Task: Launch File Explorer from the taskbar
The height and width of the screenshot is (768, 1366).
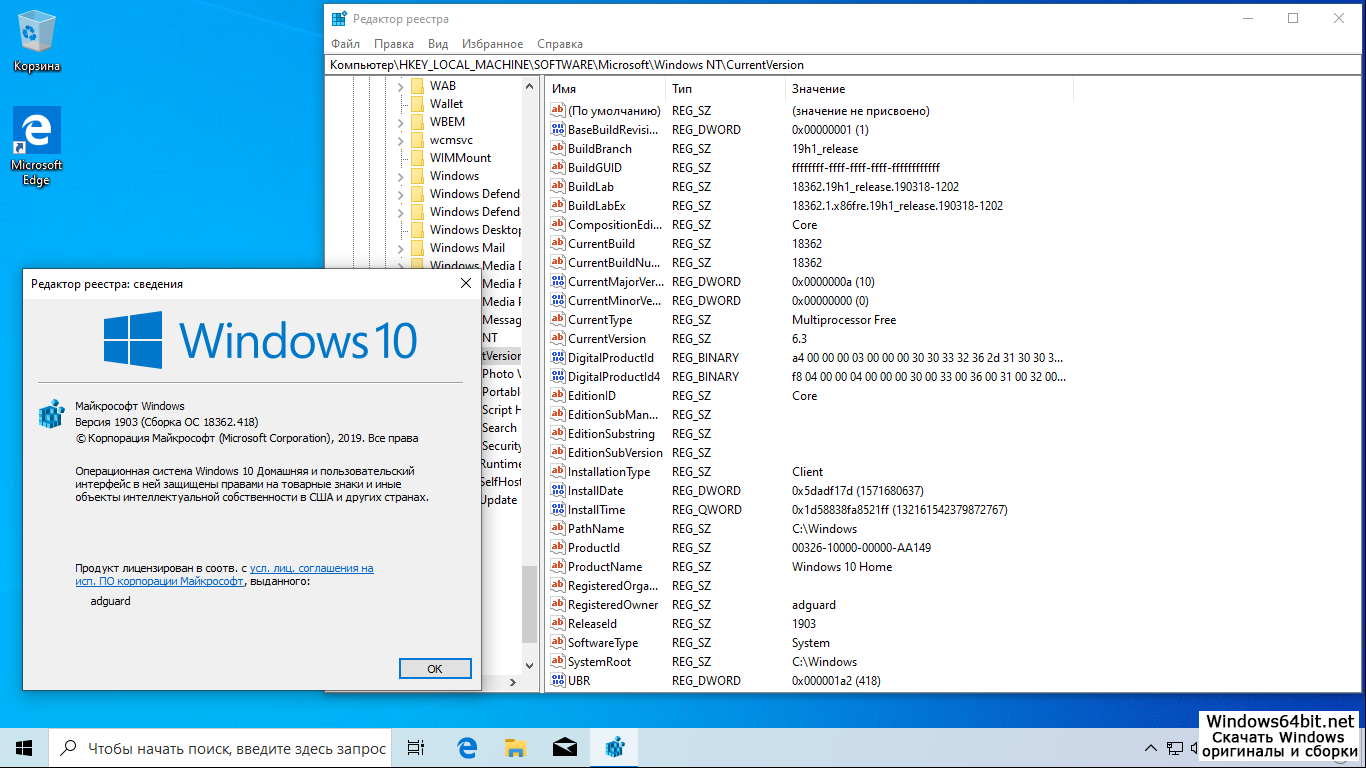Action: pos(515,748)
